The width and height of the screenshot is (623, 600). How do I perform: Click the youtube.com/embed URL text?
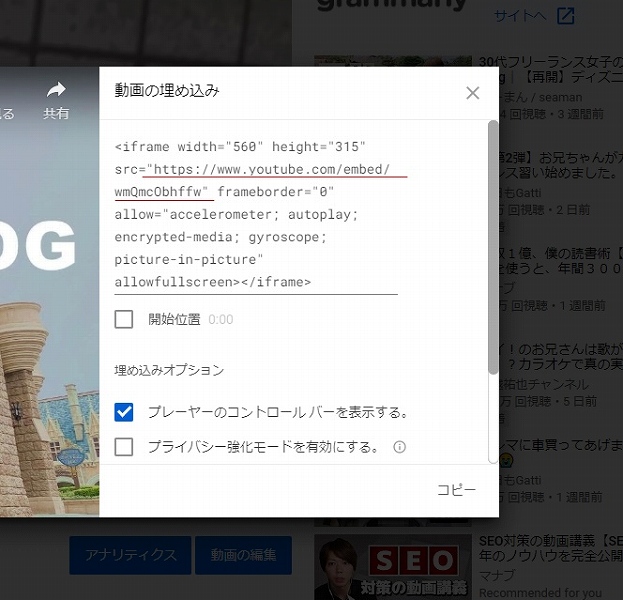point(271,169)
